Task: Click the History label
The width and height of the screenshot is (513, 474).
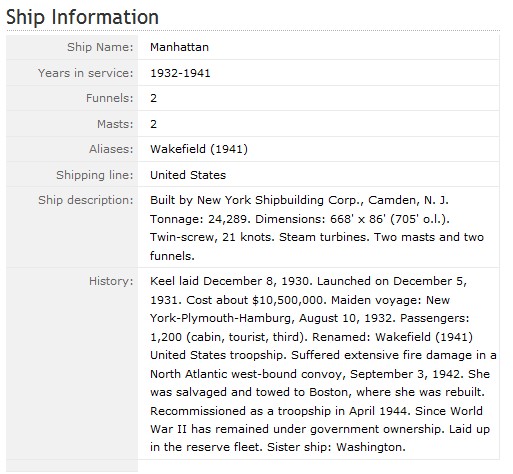Action: pyautogui.click(x=111, y=281)
